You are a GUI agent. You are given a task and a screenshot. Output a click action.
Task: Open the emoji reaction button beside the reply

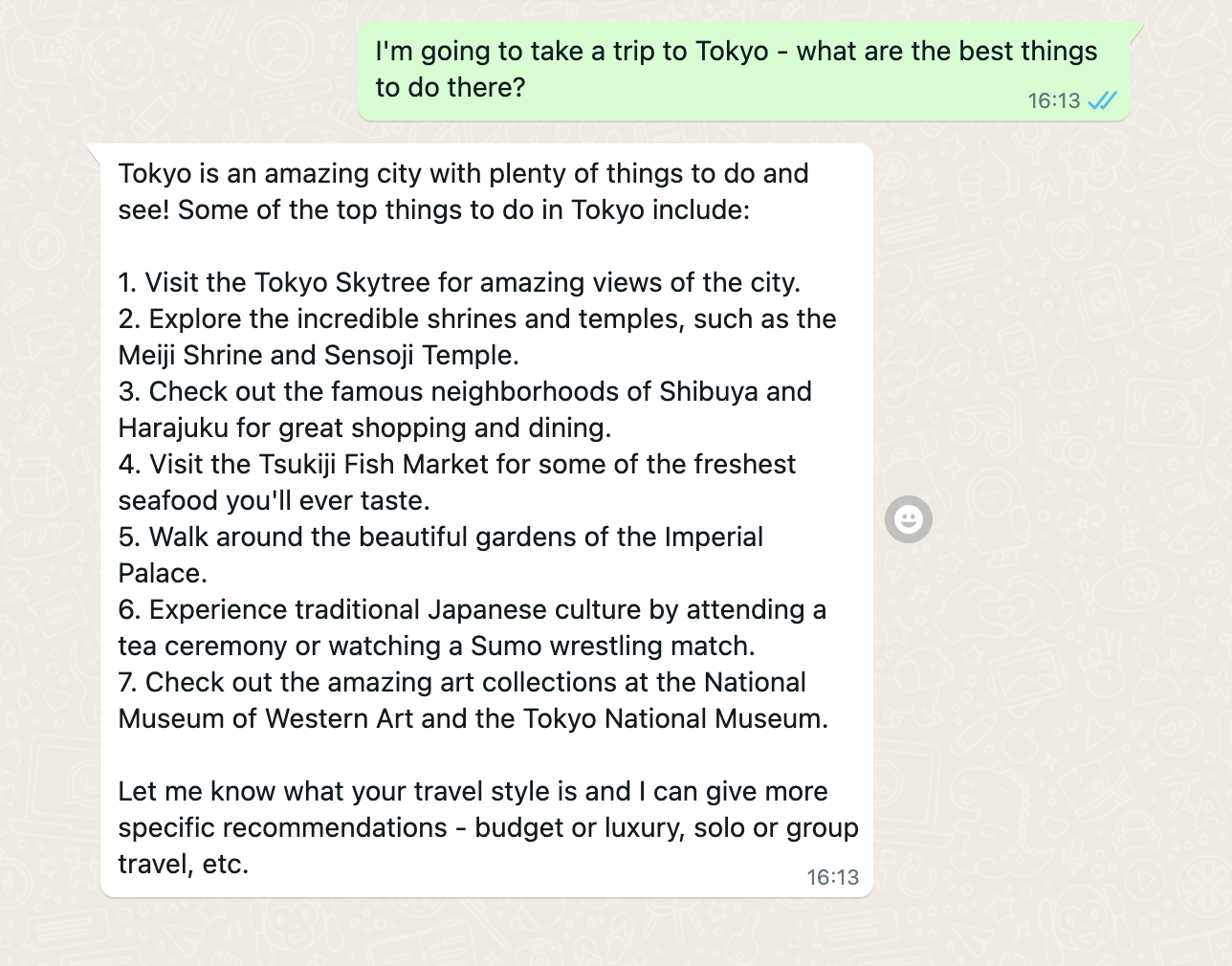coord(908,519)
